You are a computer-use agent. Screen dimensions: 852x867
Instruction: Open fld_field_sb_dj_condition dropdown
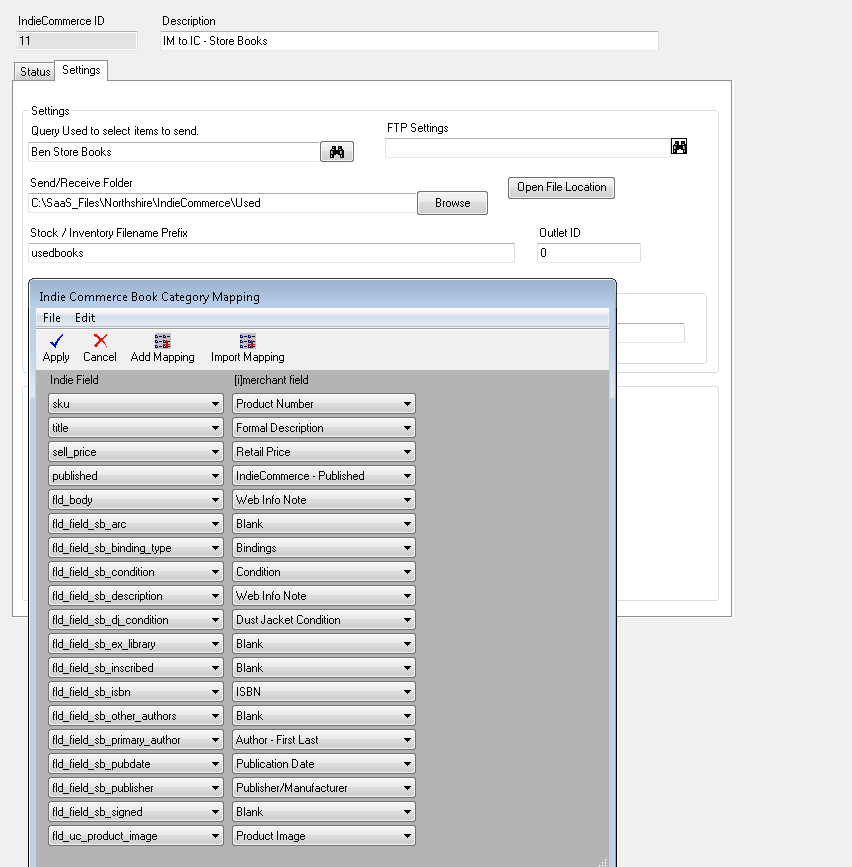135,620
